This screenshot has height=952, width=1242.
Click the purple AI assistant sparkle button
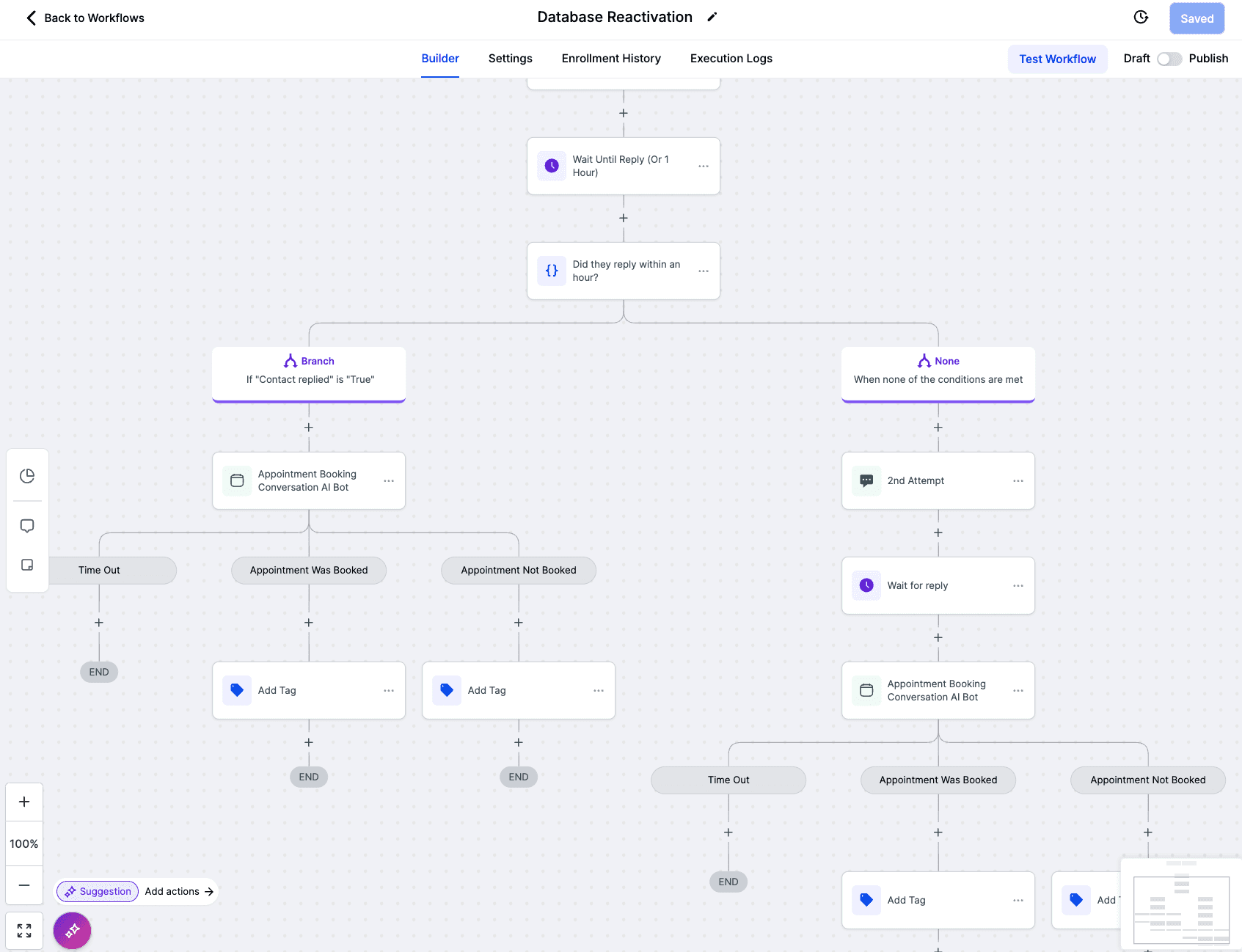(x=72, y=930)
